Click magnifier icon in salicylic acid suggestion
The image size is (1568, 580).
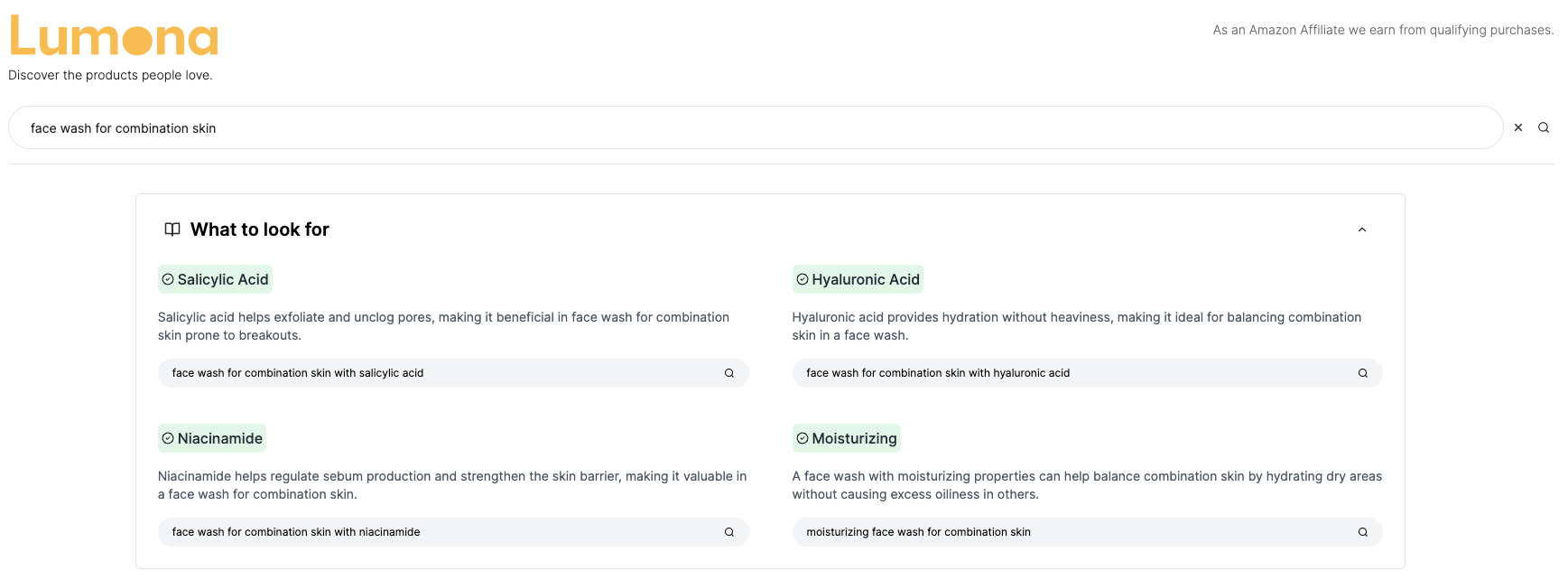point(729,373)
